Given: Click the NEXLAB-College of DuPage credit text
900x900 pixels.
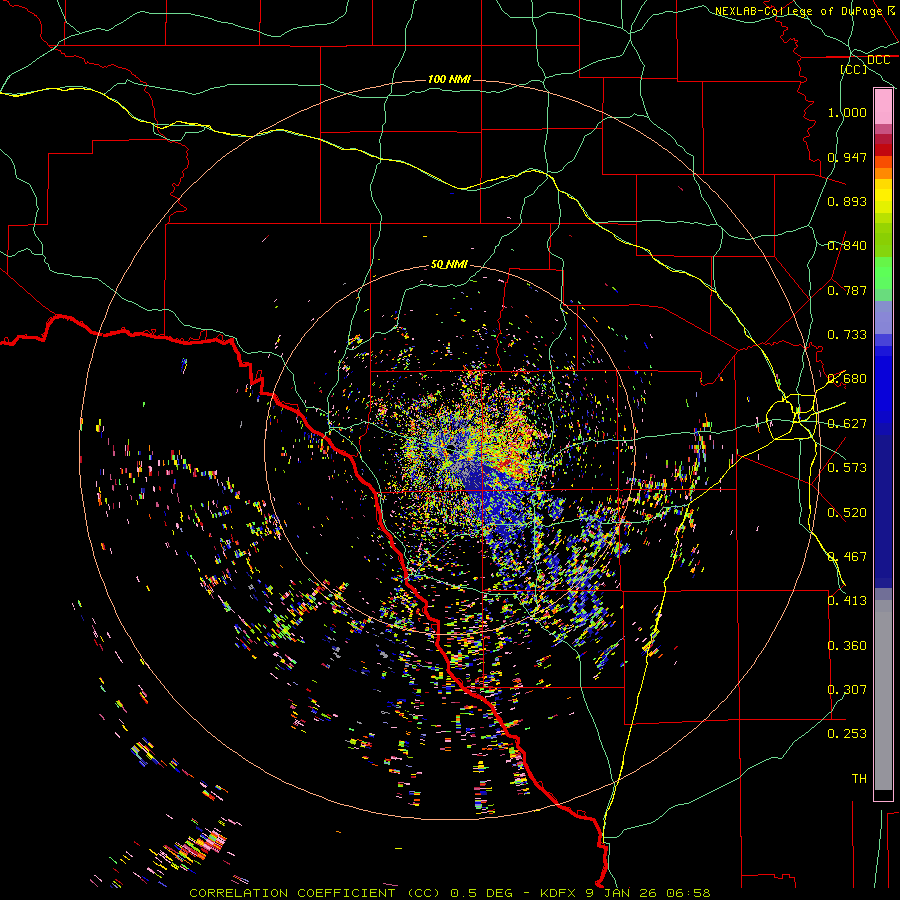Looking at the screenshot, I should click(798, 11).
